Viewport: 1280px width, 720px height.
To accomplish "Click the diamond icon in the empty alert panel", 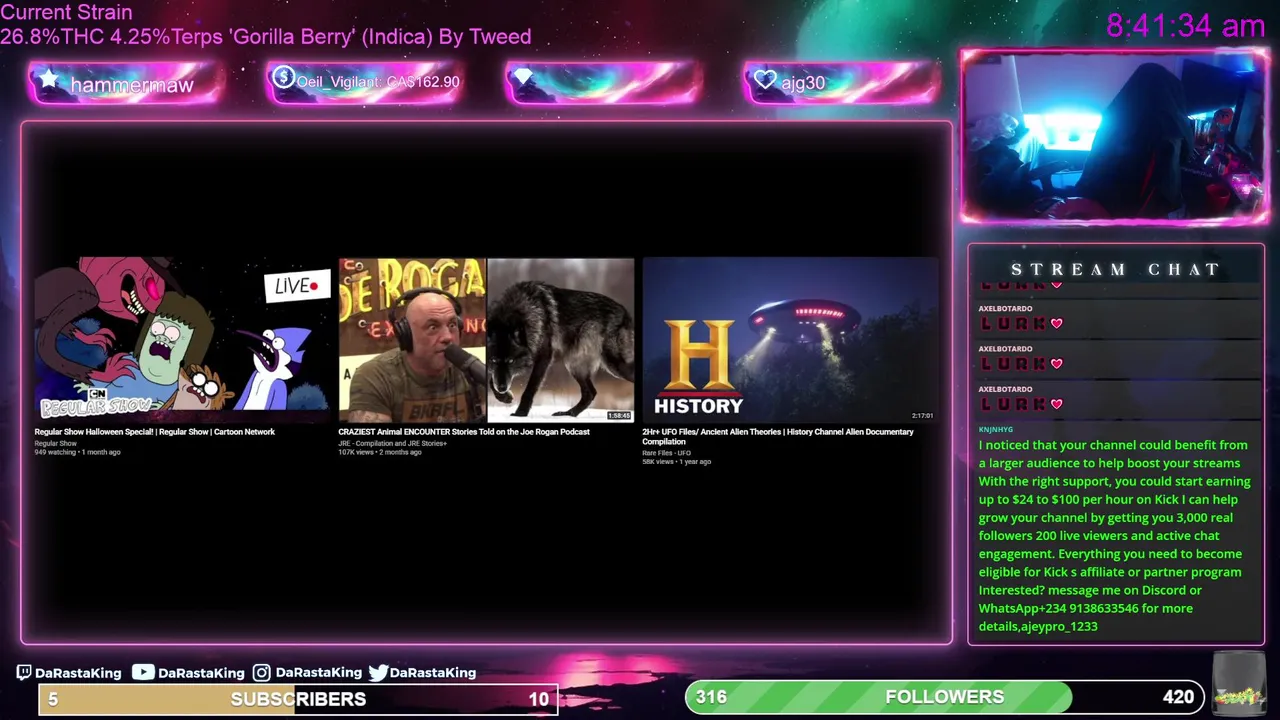I will tap(524, 79).
